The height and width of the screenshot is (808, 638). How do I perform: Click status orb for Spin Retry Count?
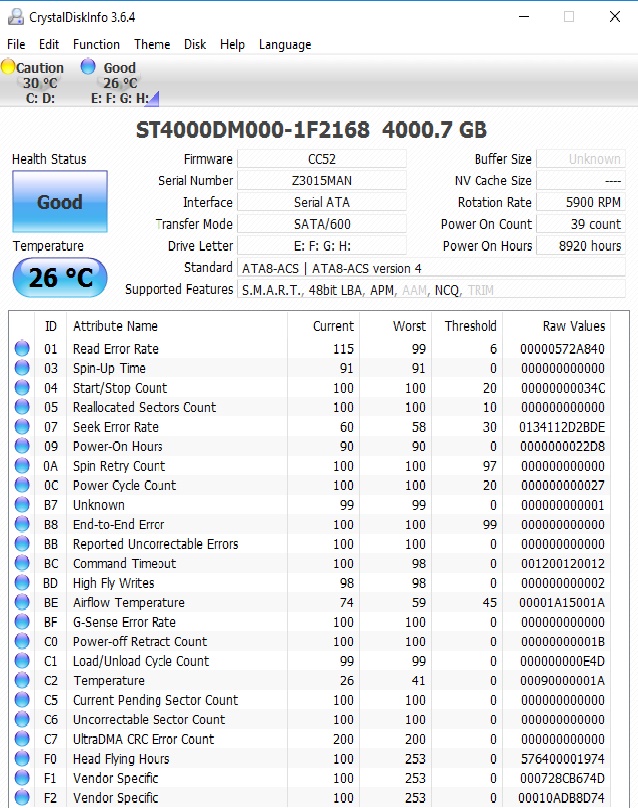22,466
